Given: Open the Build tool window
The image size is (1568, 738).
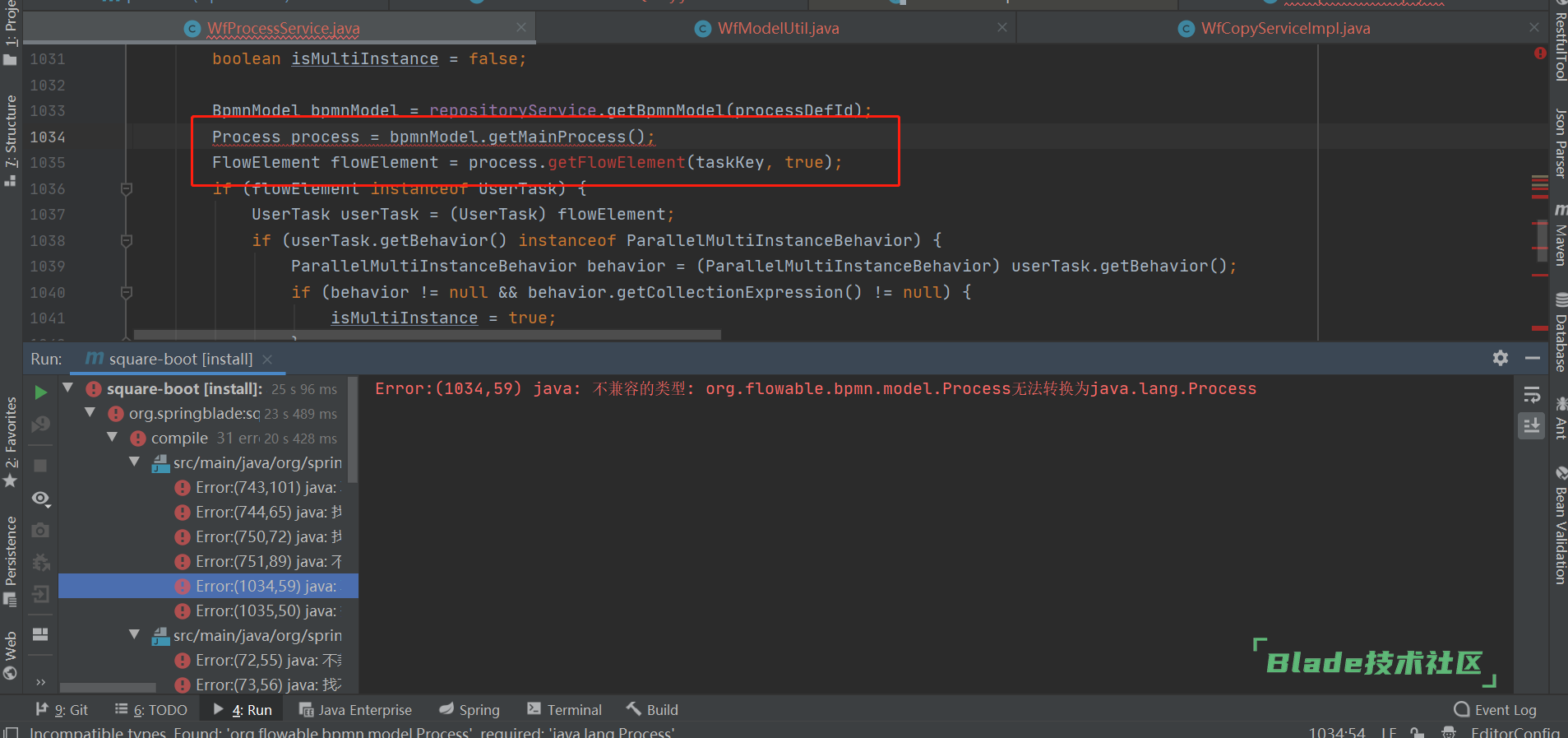Looking at the screenshot, I should click(x=653, y=709).
